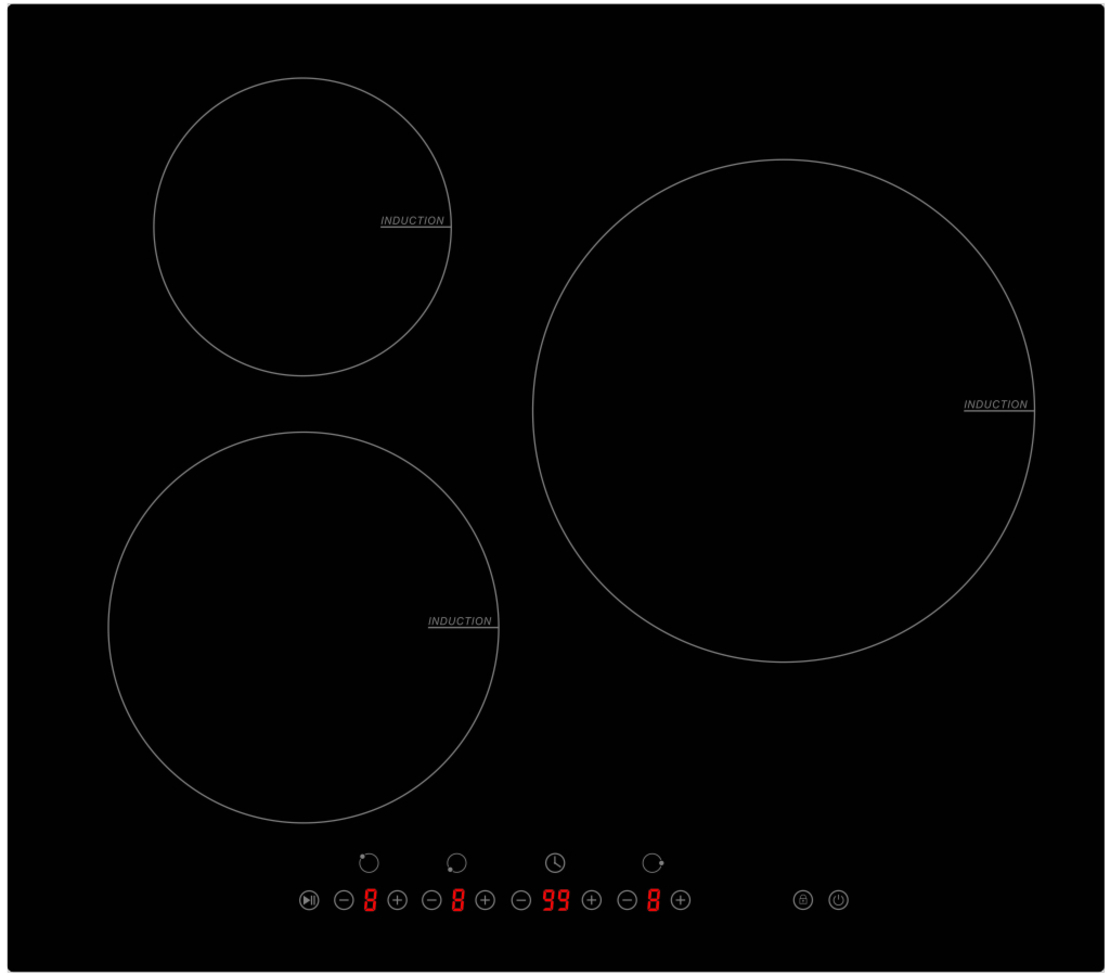The height and width of the screenshot is (976, 1110).
Task: Tap the bottom-left burner zone indicator icon
Action: click(456, 863)
